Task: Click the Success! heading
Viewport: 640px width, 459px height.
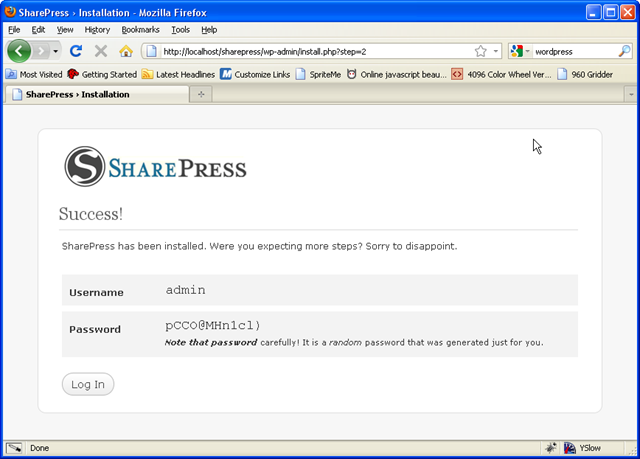Action: (91, 214)
